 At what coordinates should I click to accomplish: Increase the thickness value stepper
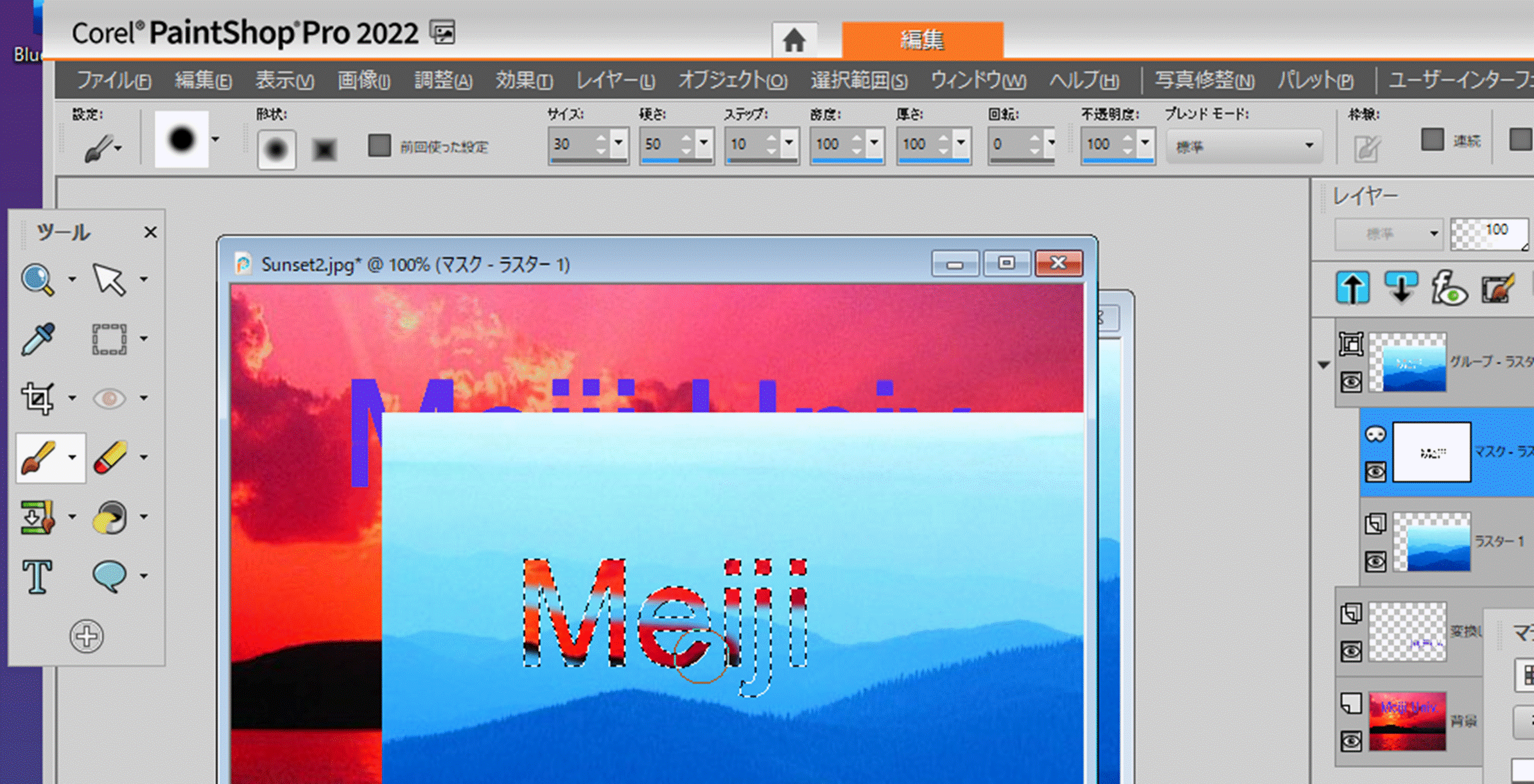(943, 137)
